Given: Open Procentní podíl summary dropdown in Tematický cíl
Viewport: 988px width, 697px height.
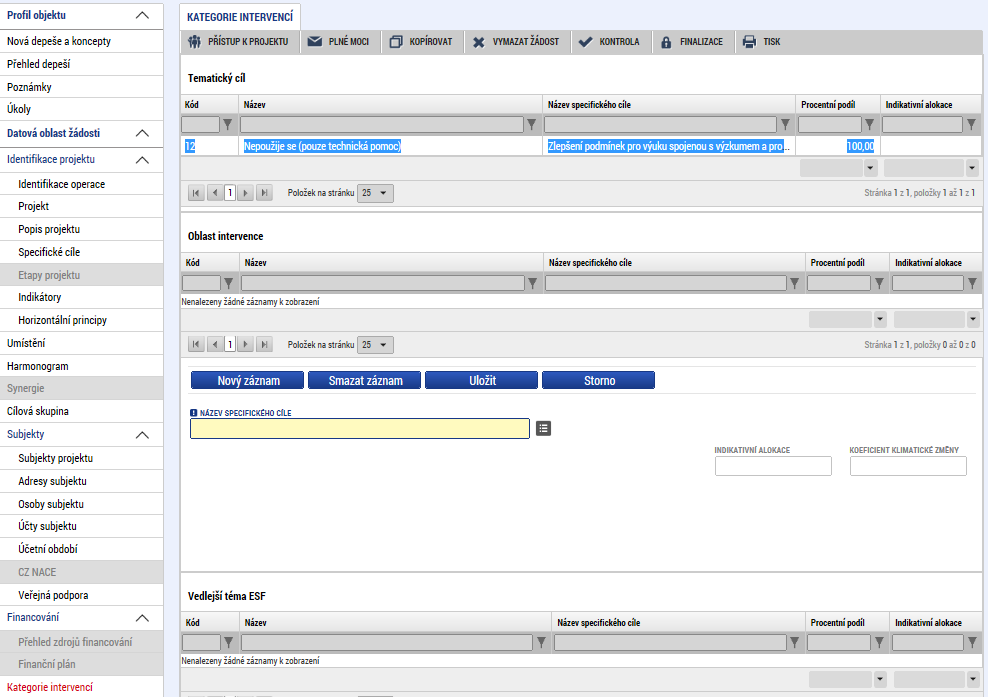Looking at the screenshot, I should [x=871, y=168].
